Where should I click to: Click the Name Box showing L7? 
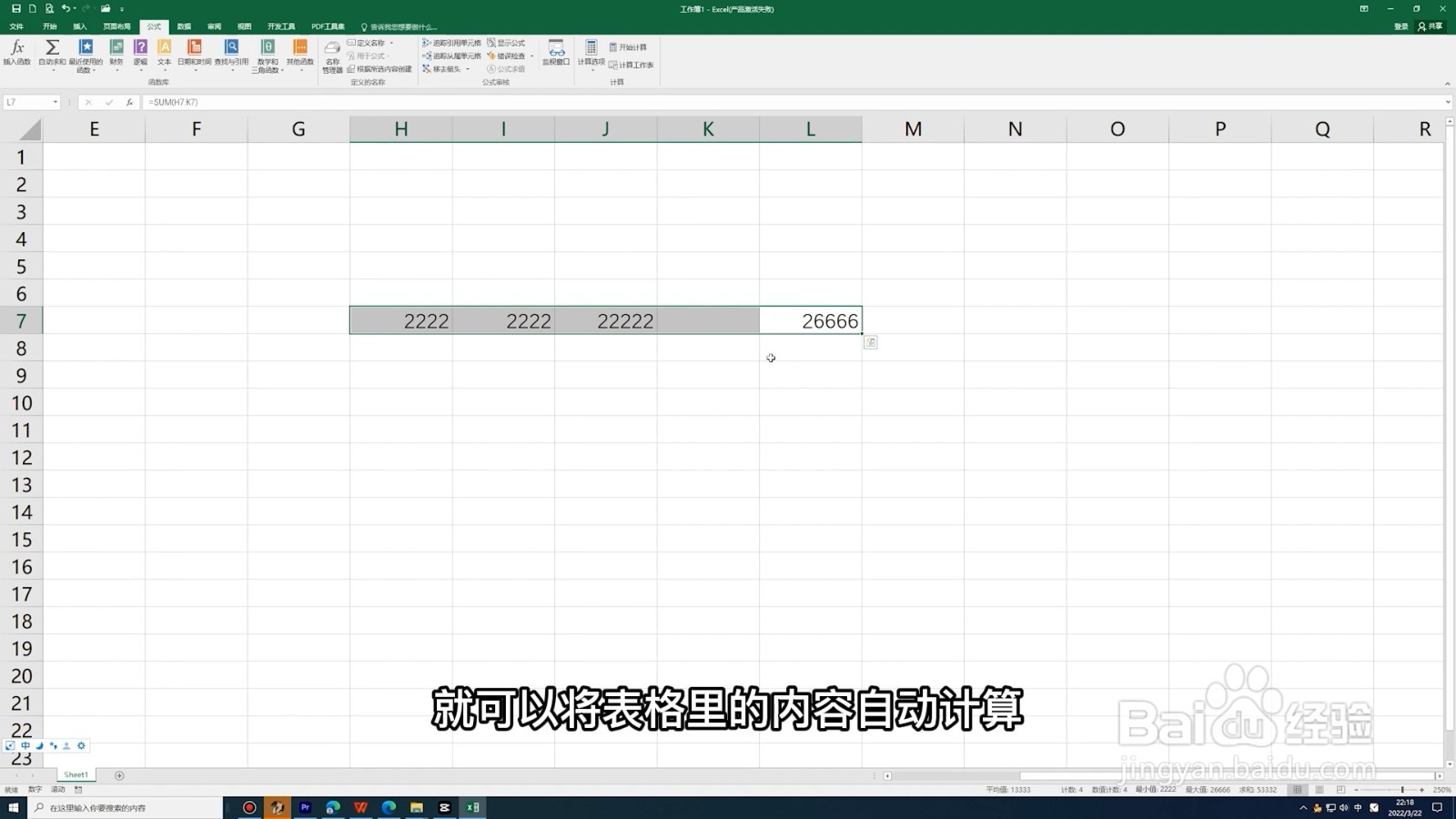click(x=26, y=102)
